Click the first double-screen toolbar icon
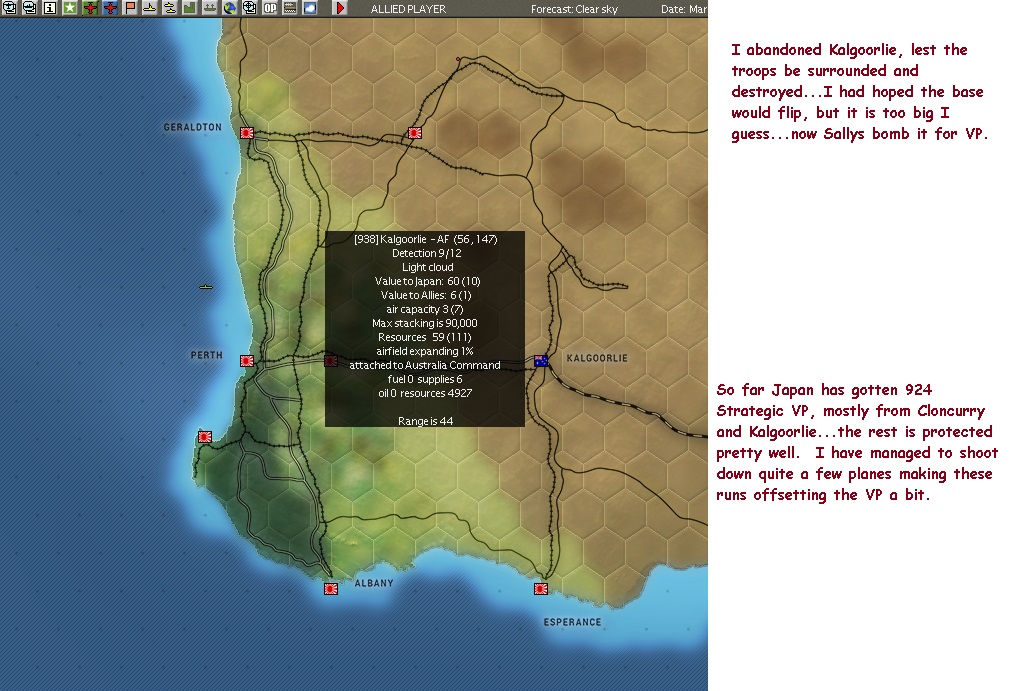 coord(9,8)
